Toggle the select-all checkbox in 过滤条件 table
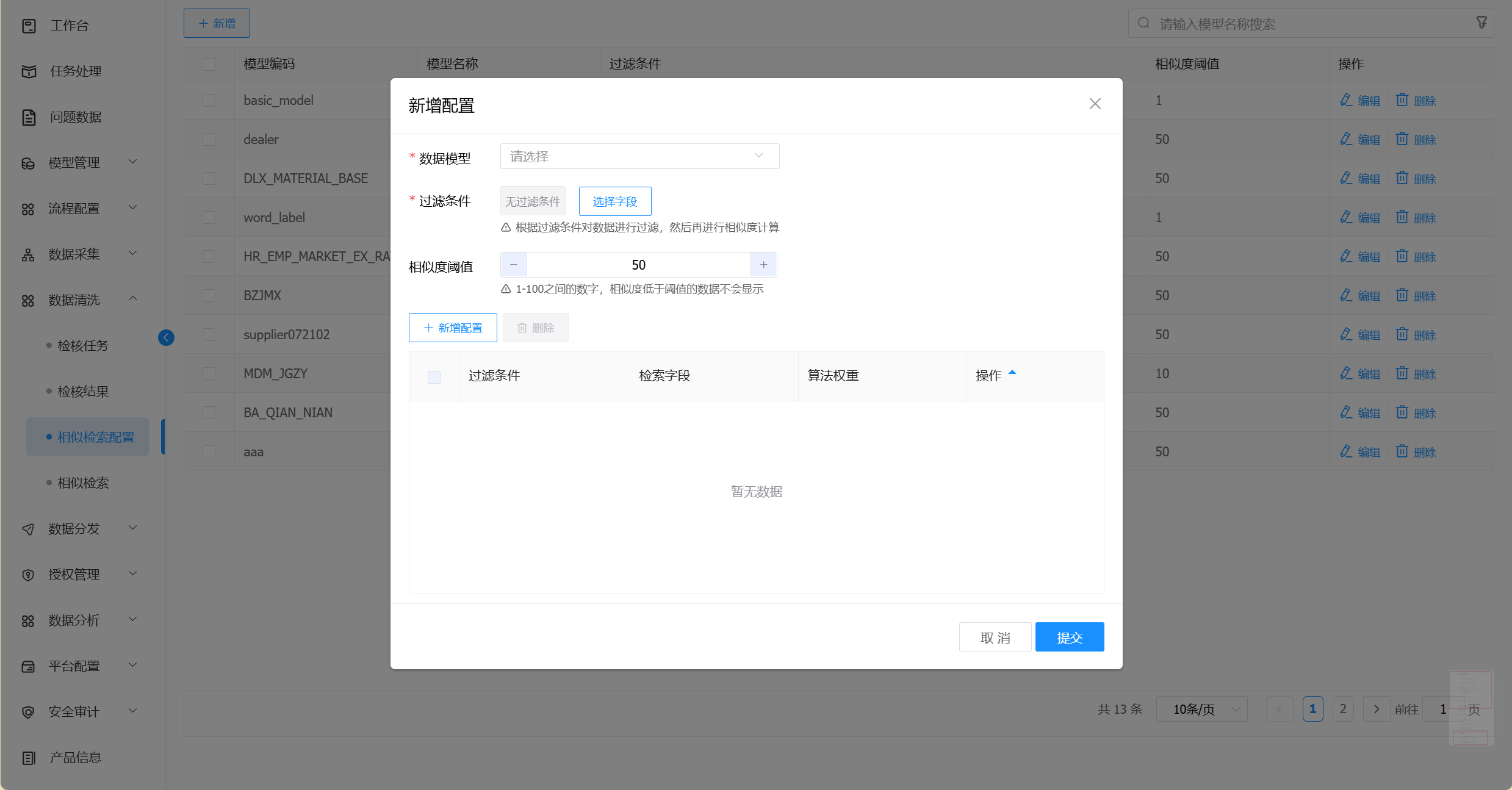The height and width of the screenshot is (790, 1512). pos(434,376)
